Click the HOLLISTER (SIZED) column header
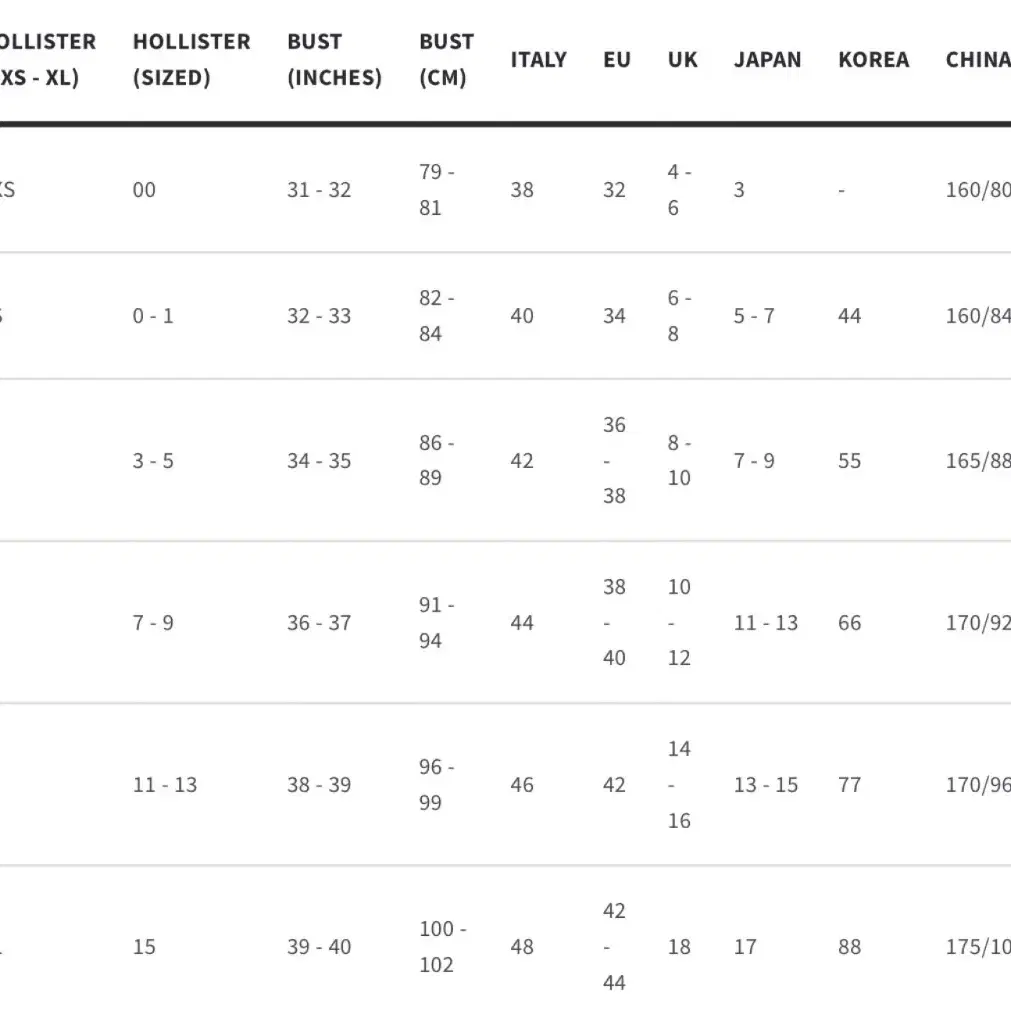This screenshot has height=1011, width=1011. pyautogui.click(x=191, y=59)
